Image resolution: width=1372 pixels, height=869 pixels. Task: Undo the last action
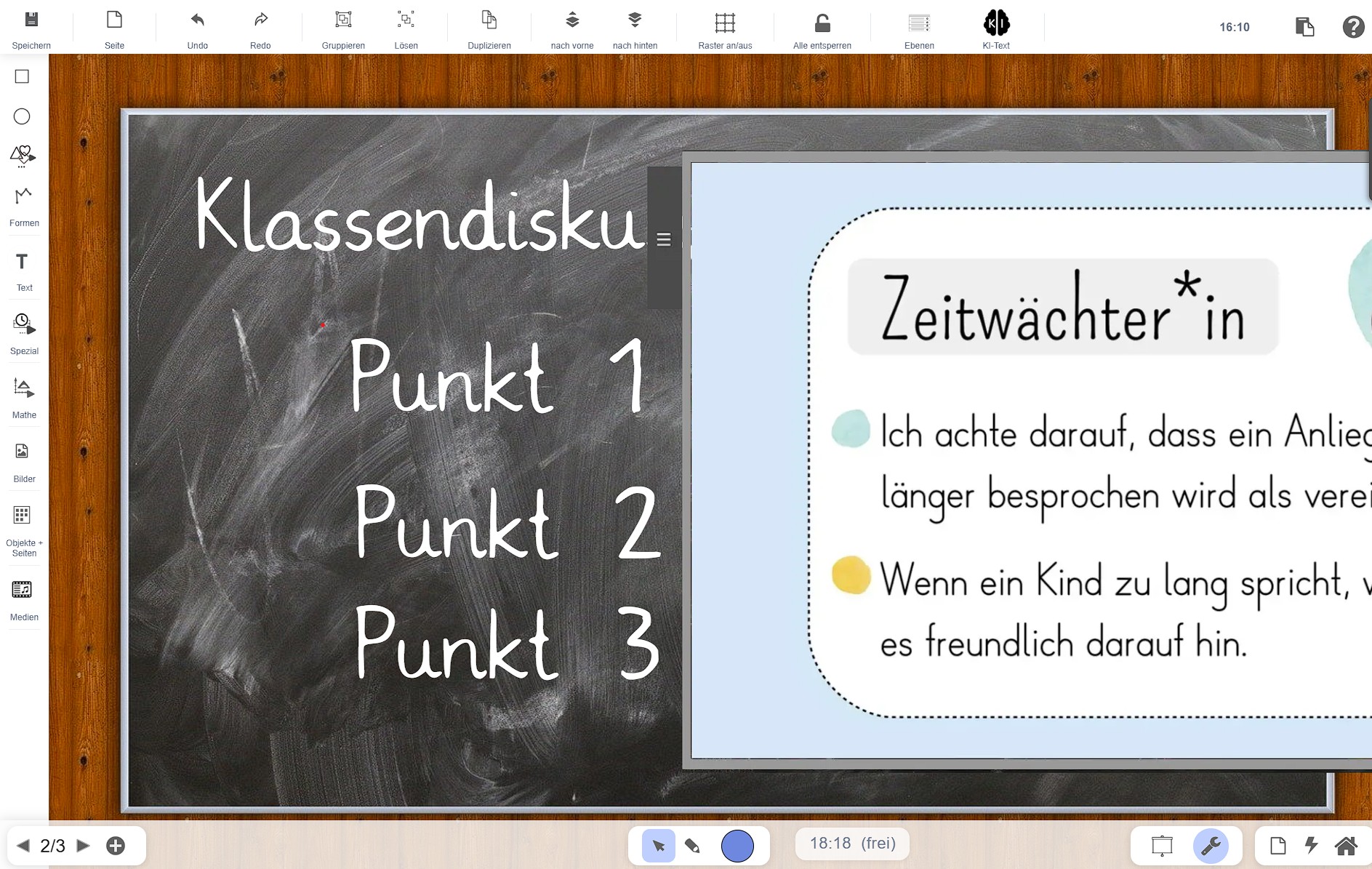click(197, 20)
